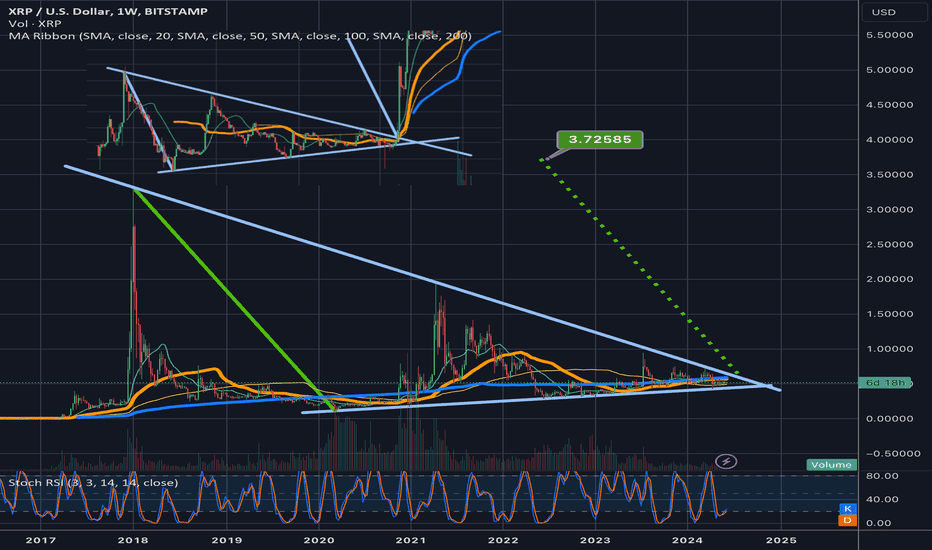Click the 1.50000 price axis value
This screenshot has height=550, width=932.
889,314
